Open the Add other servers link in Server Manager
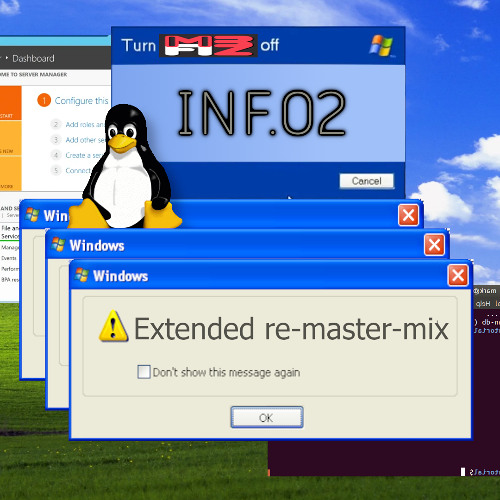Viewport: 500px width, 500px height. pos(85,140)
